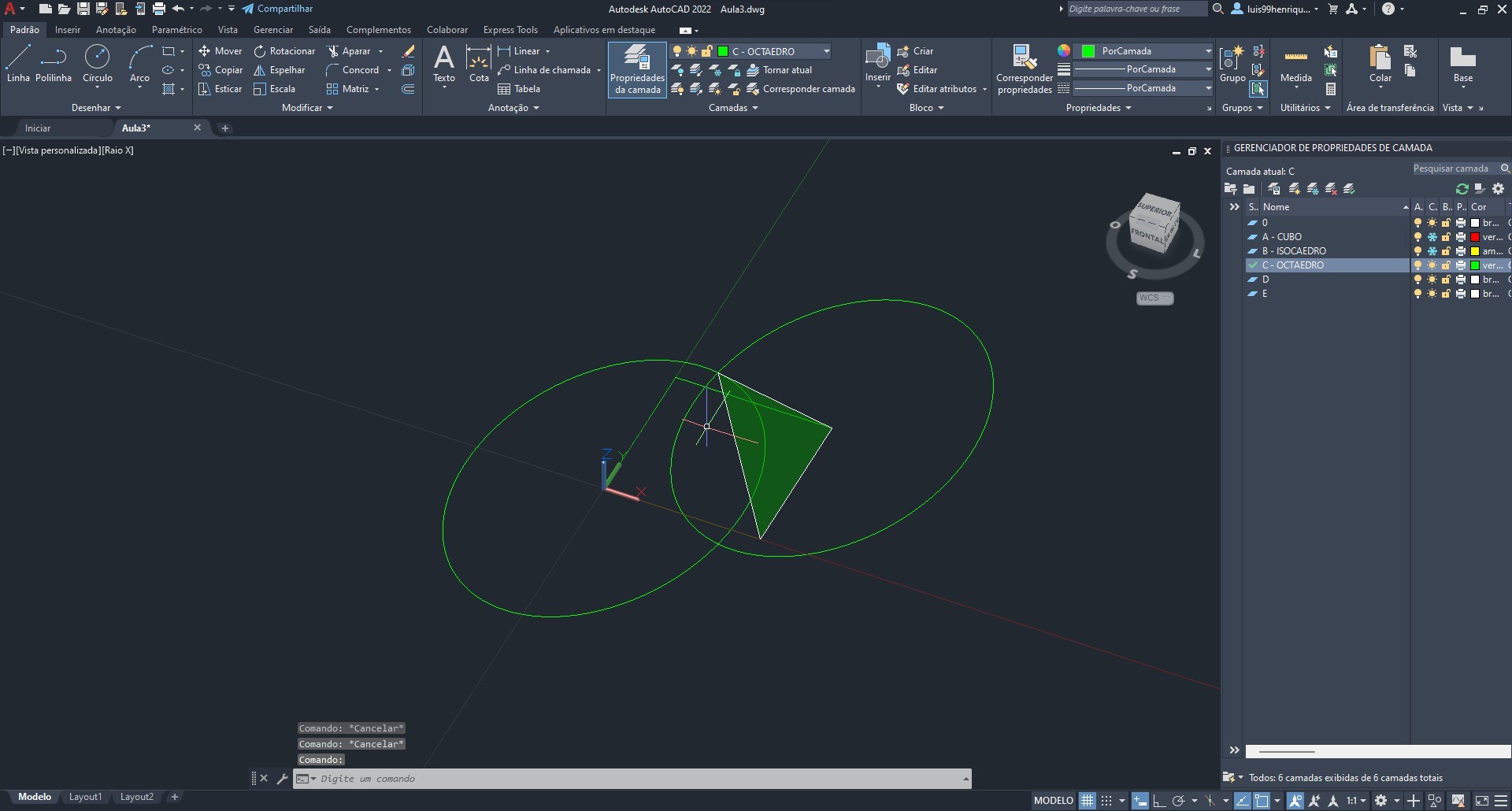Click the WCS button under ViewCube
1512x811 pixels.
1154,298
